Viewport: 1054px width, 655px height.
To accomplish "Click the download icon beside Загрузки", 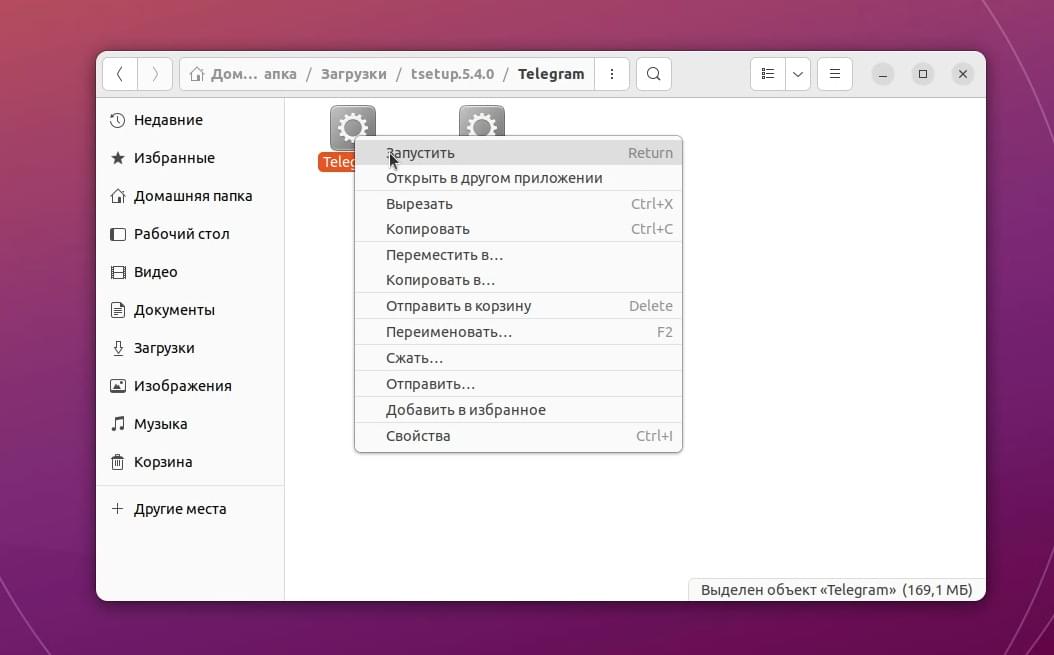I will point(118,348).
